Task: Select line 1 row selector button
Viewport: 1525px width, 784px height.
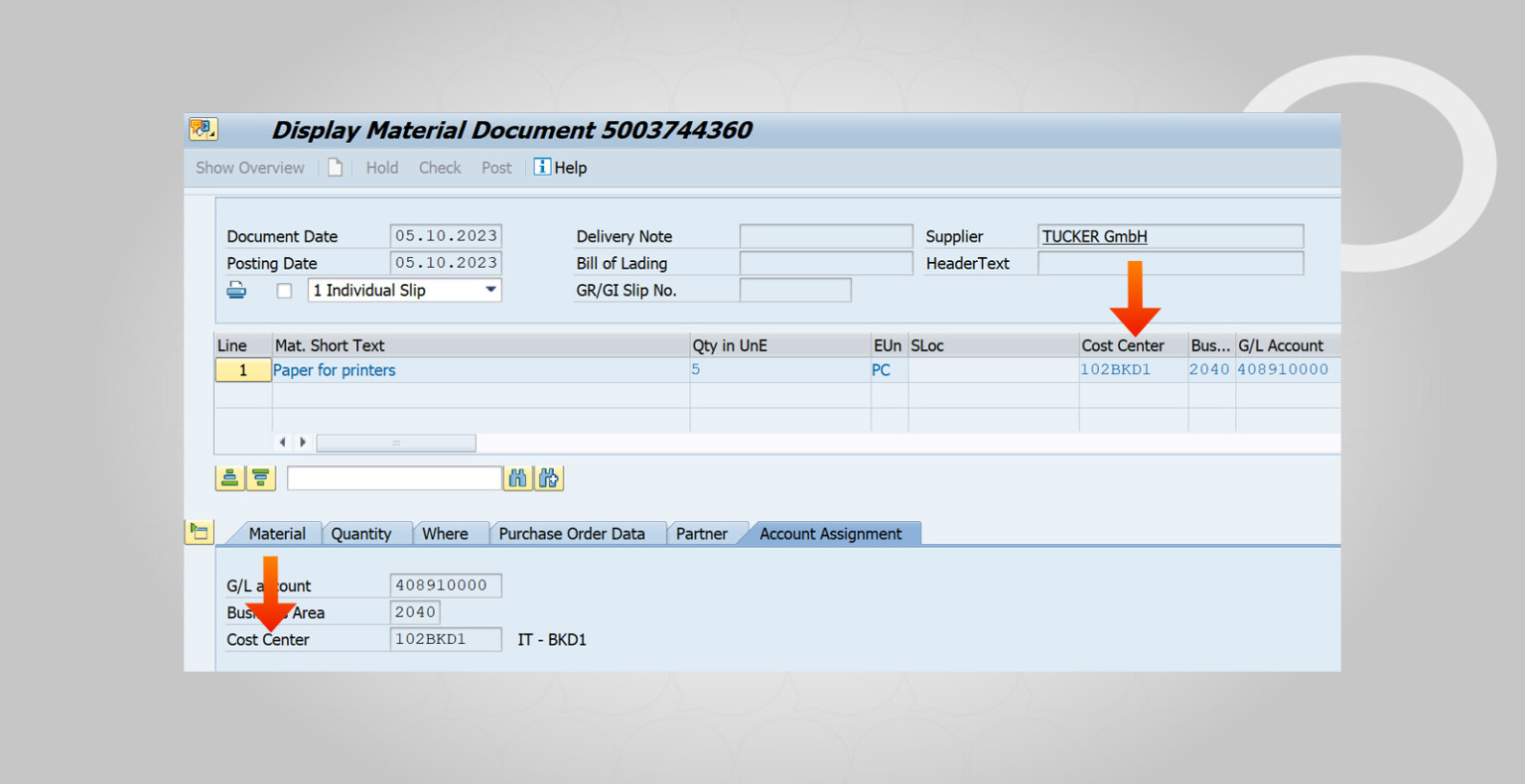Action: (242, 370)
